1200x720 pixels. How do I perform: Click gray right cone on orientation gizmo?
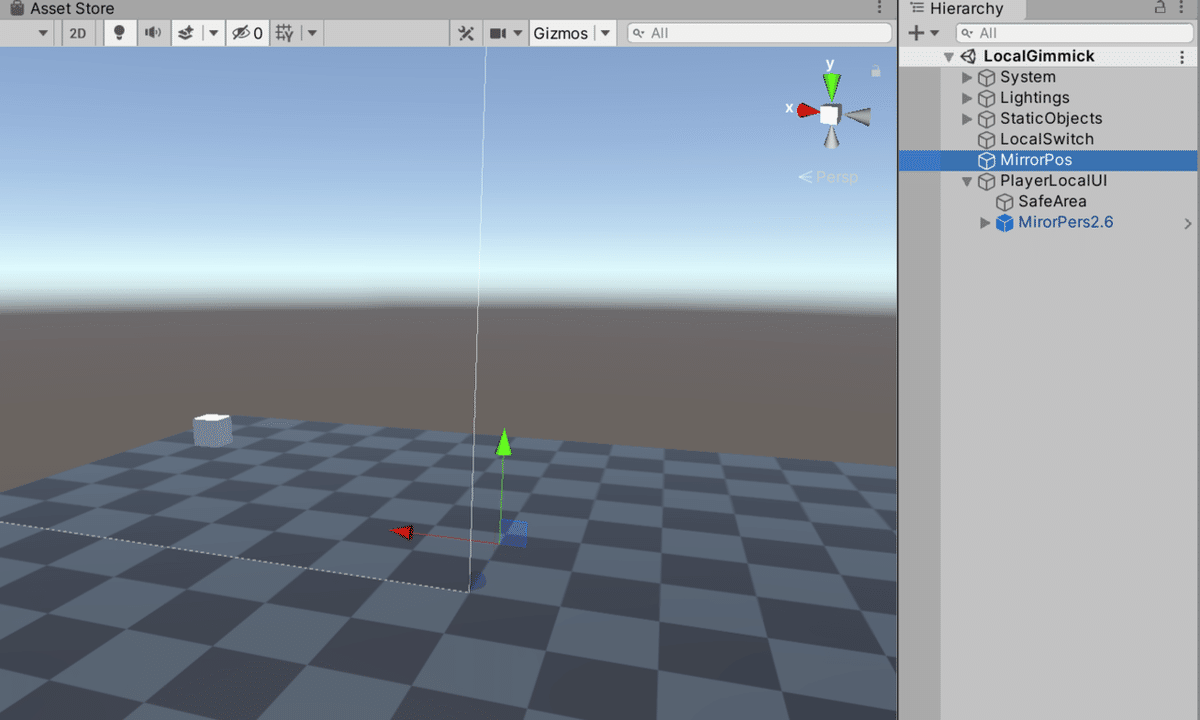click(857, 116)
